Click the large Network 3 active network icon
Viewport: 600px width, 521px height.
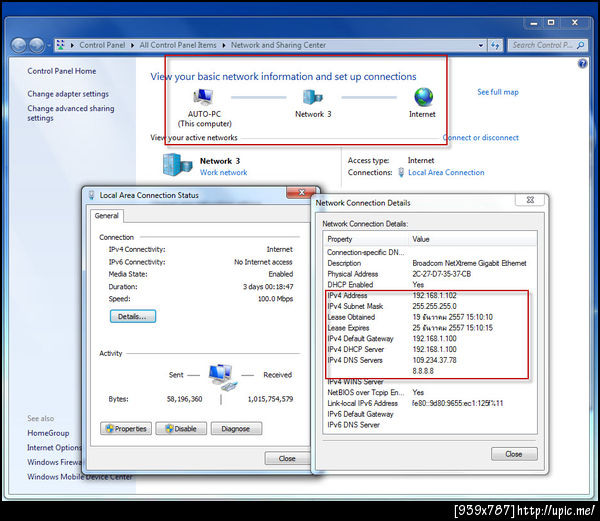(177, 164)
